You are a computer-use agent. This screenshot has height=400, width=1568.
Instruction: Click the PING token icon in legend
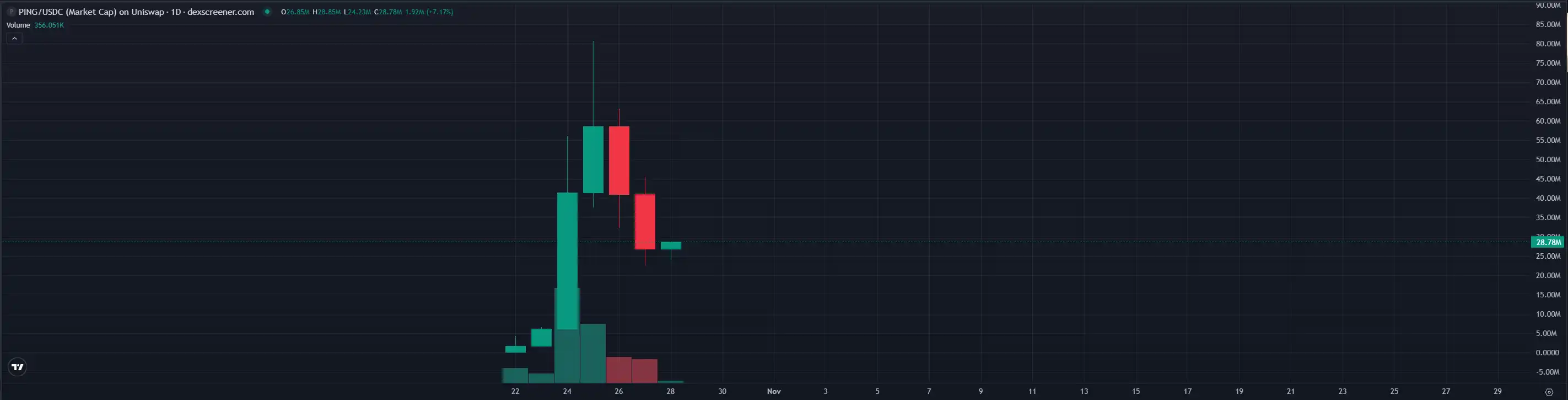tap(11, 12)
